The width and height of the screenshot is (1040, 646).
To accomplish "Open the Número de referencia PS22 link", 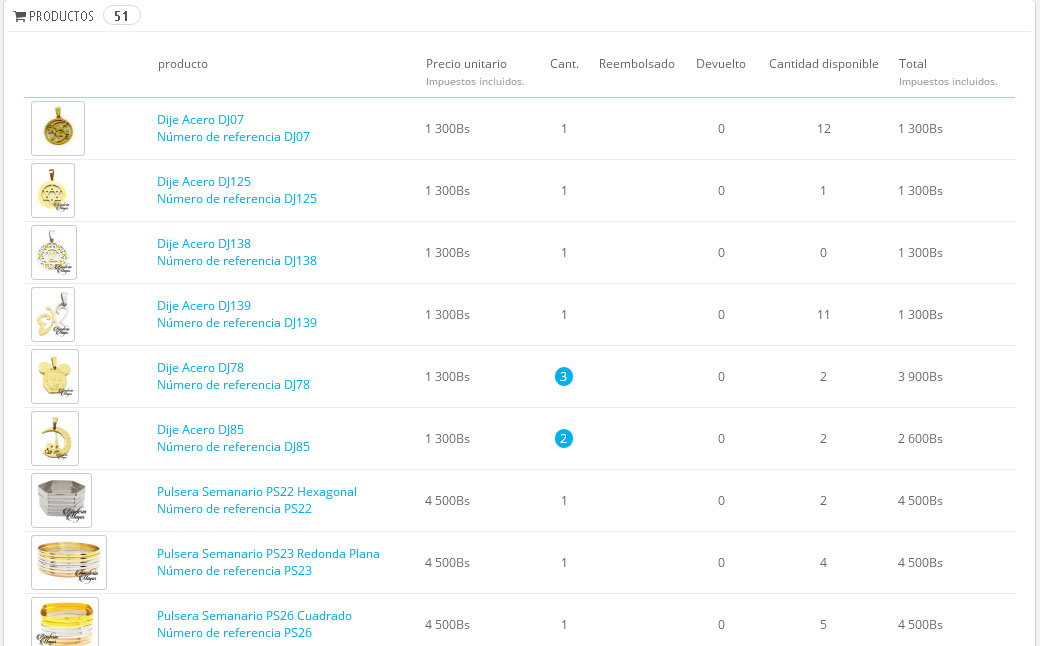I will click(234, 509).
